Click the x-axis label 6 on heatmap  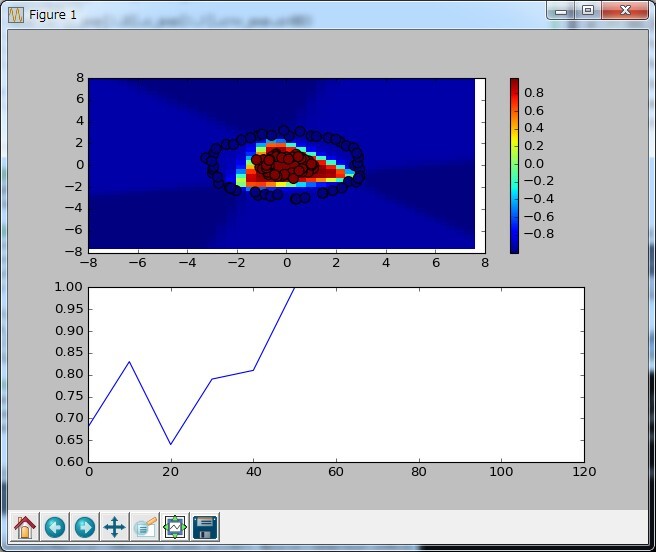(x=436, y=263)
